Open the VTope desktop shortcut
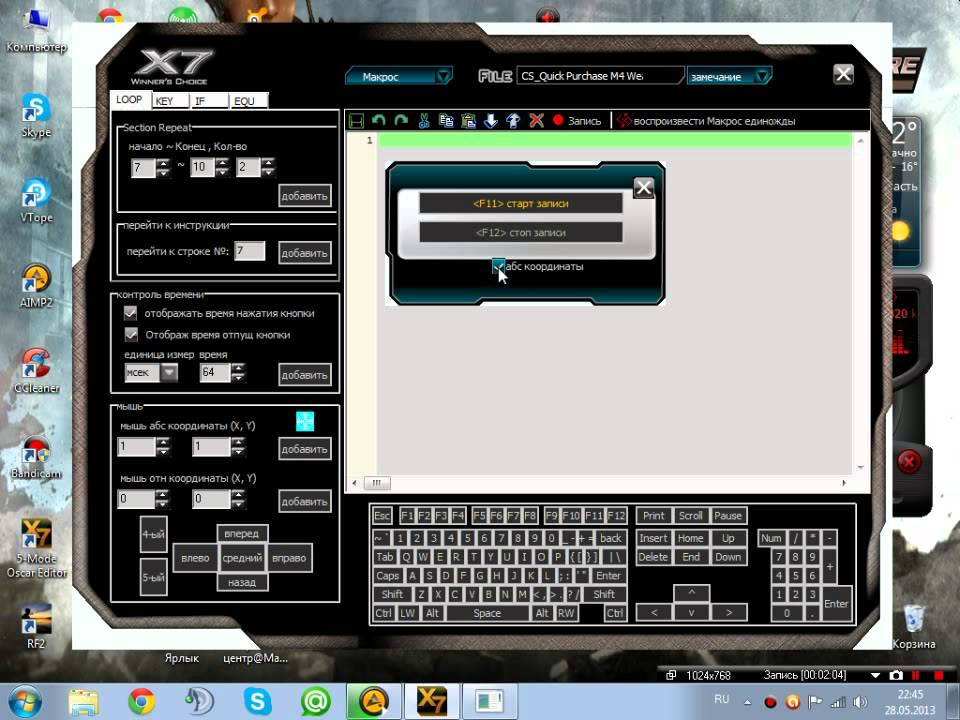Image resolution: width=960 pixels, height=720 pixels. [x=36, y=201]
